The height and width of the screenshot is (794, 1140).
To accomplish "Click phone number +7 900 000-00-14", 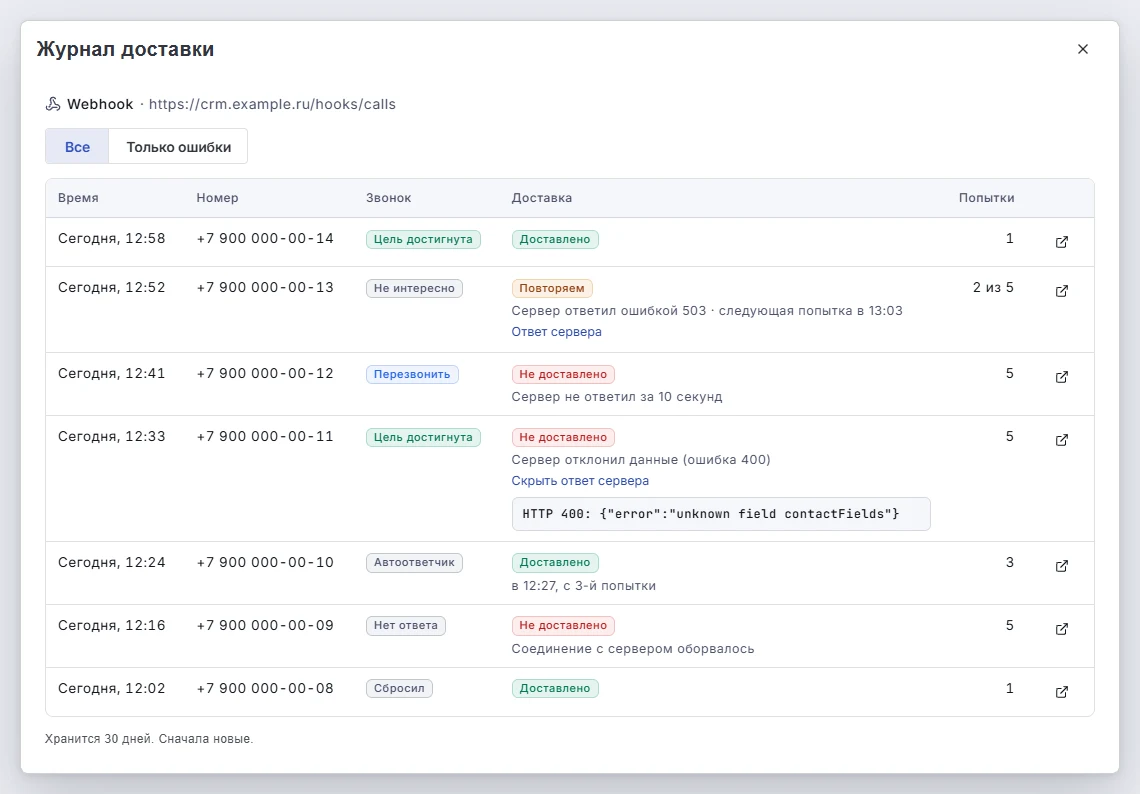I will tap(265, 238).
